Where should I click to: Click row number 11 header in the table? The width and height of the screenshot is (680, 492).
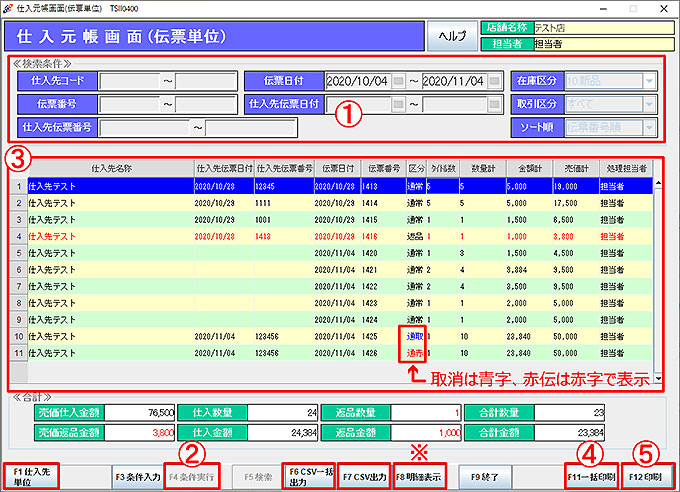19,353
